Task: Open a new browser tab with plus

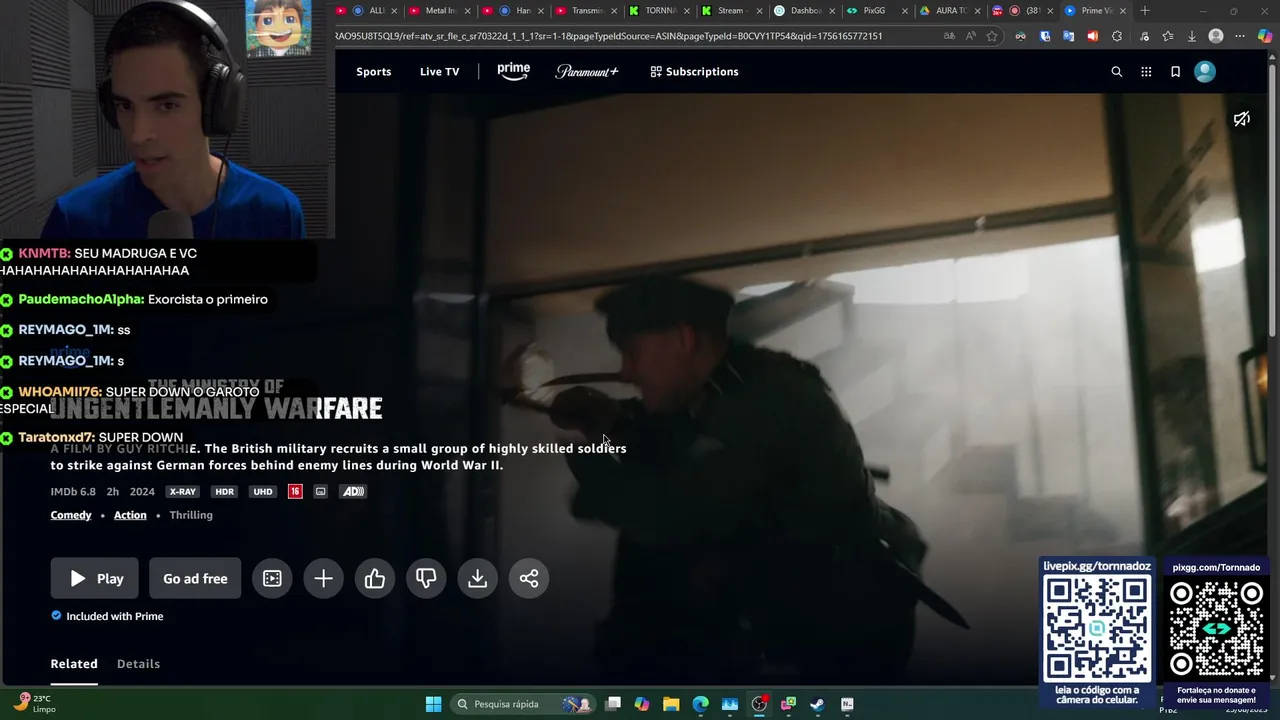Action: [1145, 11]
